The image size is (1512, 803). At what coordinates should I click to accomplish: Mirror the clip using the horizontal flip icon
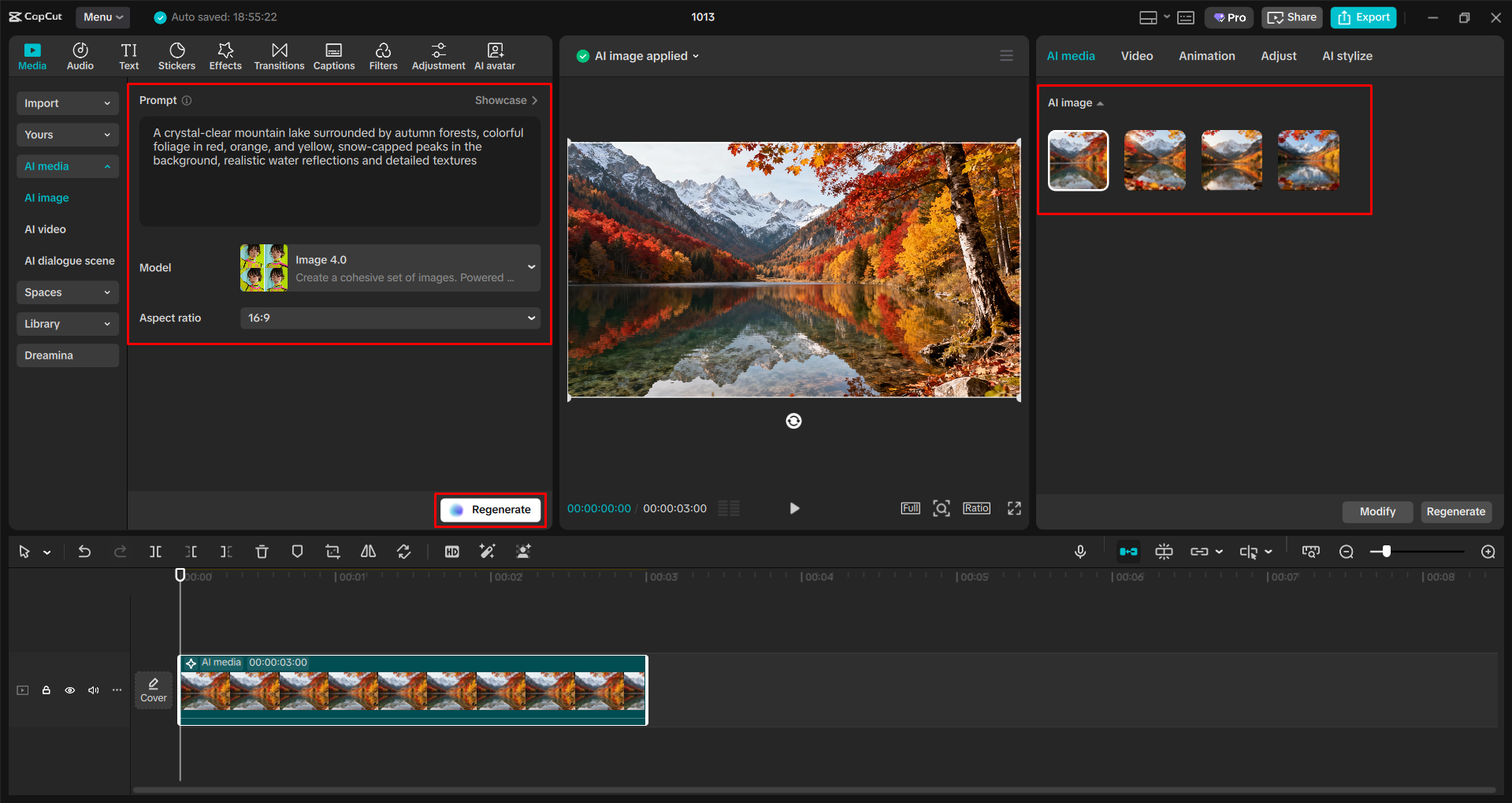tap(367, 552)
